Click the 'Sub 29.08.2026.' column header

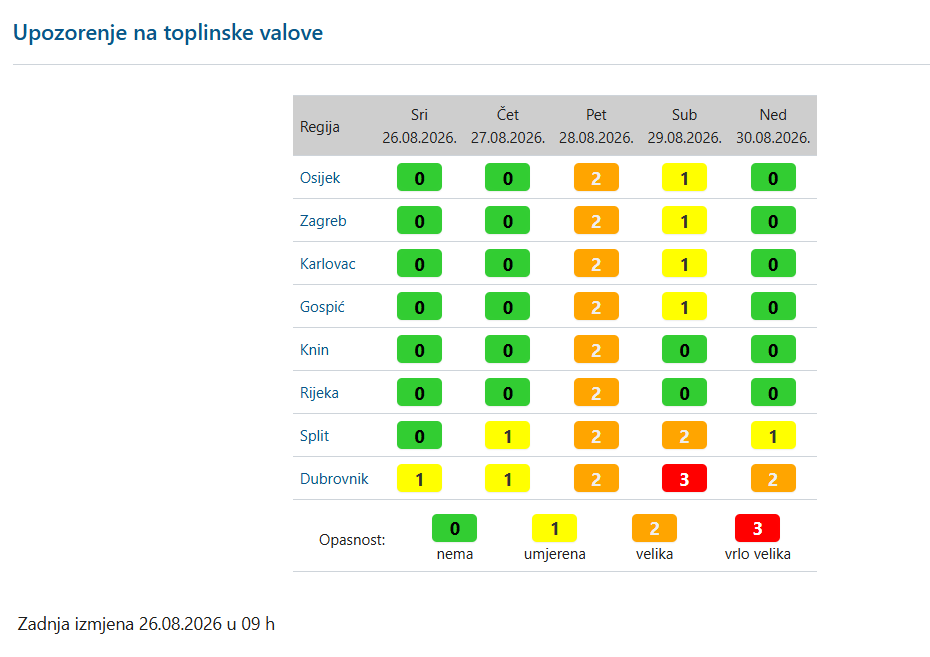[684, 126]
